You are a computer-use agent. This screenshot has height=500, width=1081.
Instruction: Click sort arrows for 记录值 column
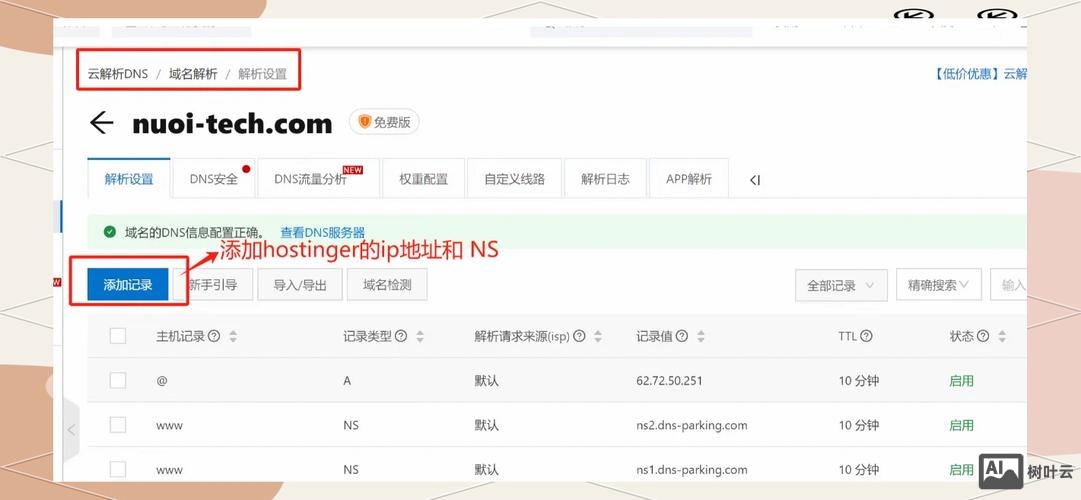click(701, 337)
